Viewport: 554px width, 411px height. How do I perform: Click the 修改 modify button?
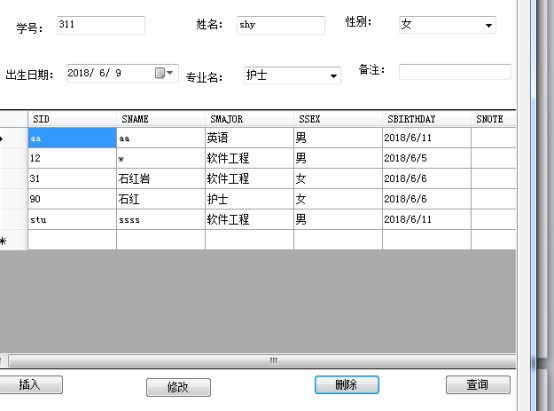pyautogui.click(x=178, y=387)
